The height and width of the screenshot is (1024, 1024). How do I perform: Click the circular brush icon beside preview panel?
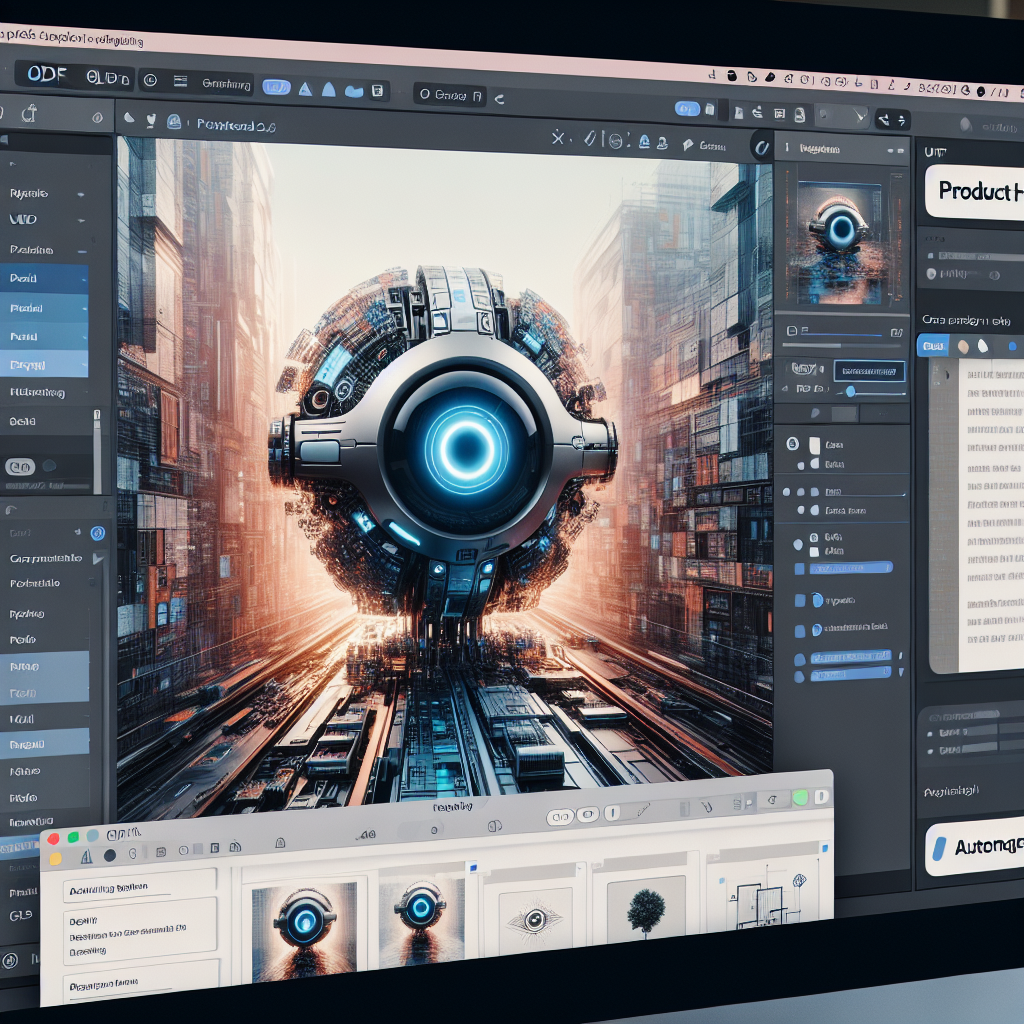click(762, 145)
